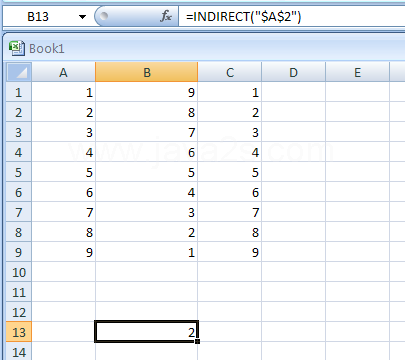This screenshot has height=360, width=405.
Task: Select row 1 header
Action: click(19, 92)
